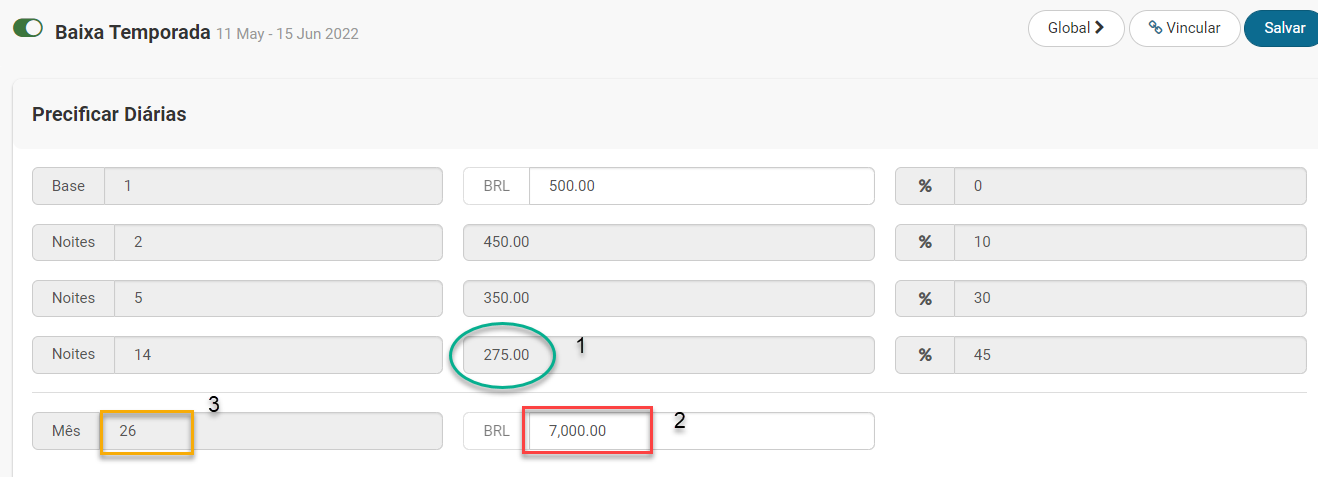1318x477 pixels.
Task: Click the BRL 500.00 base price field
Action: tap(700, 186)
